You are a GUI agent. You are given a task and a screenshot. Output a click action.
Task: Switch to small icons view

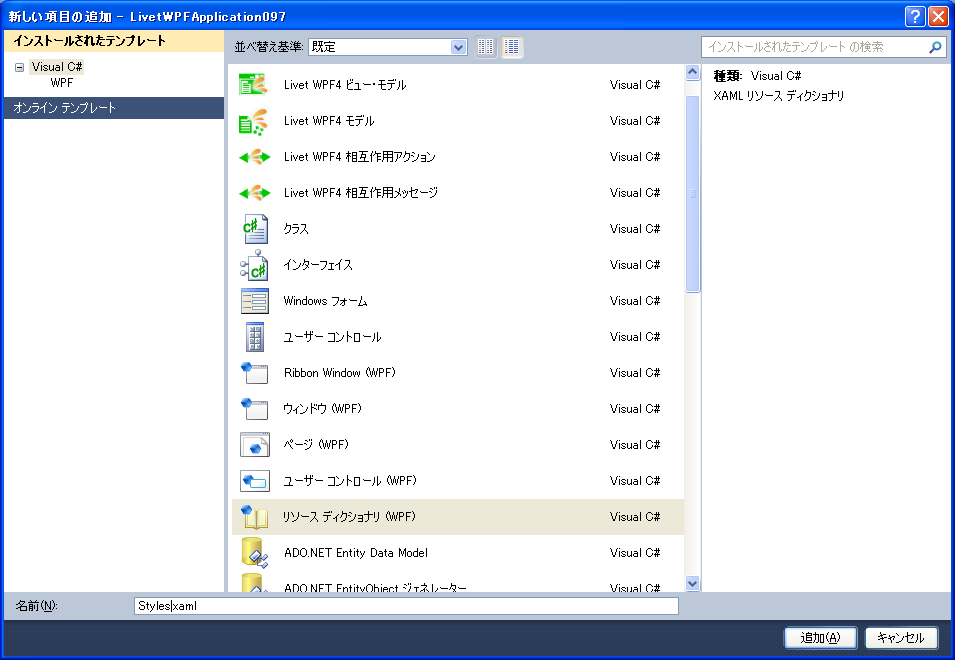(x=485, y=47)
